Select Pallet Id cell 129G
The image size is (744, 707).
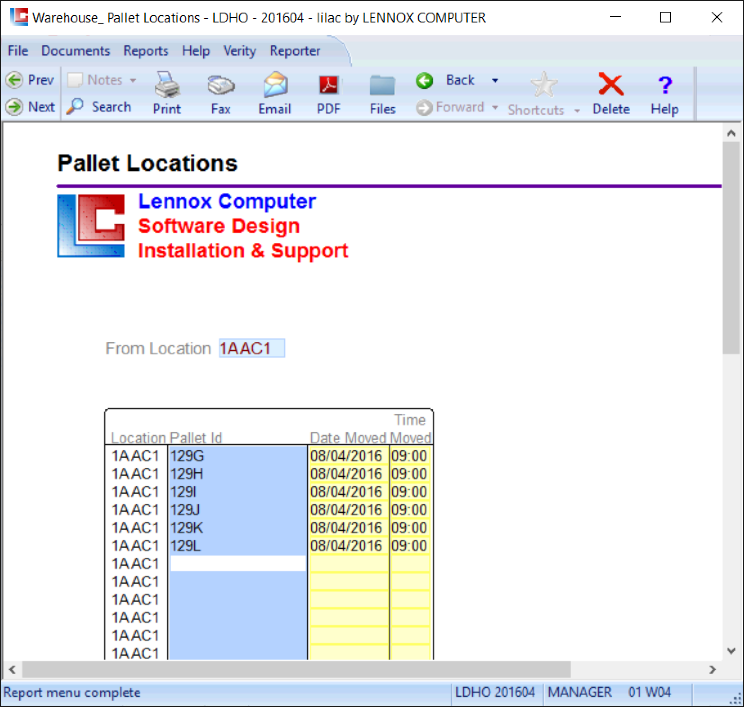(x=237, y=456)
